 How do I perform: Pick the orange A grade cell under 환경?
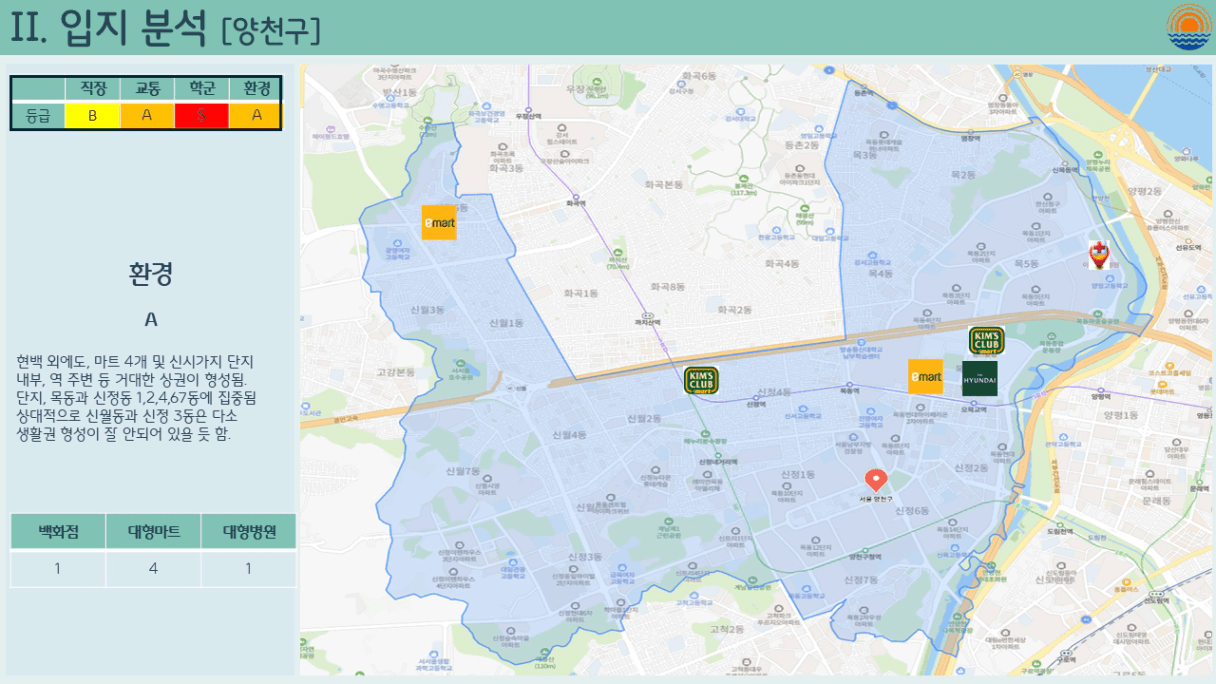pyautogui.click(x=256, y=115)
